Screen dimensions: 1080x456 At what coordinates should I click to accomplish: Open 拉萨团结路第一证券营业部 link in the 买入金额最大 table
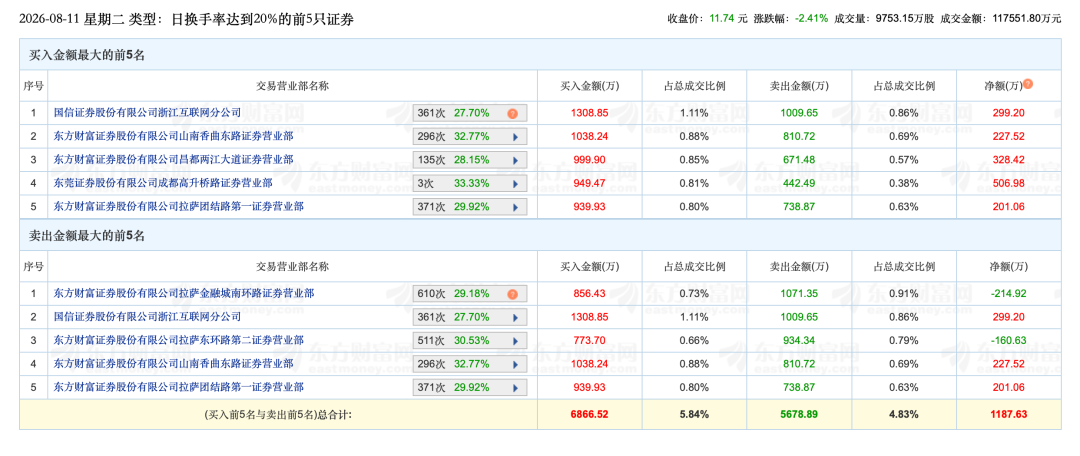click(x=178, y=206)
